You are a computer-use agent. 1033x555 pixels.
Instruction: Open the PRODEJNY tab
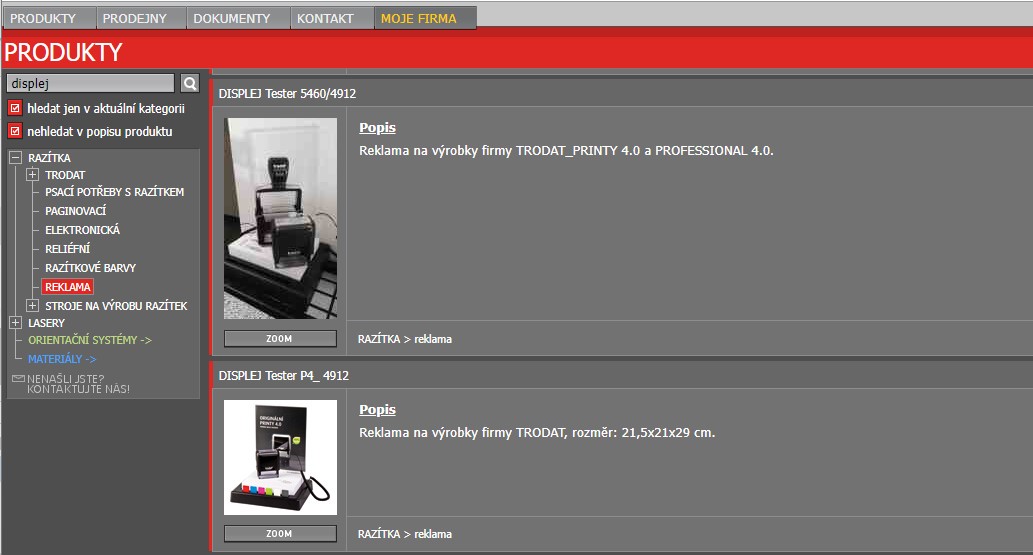(x=142, y=18)
